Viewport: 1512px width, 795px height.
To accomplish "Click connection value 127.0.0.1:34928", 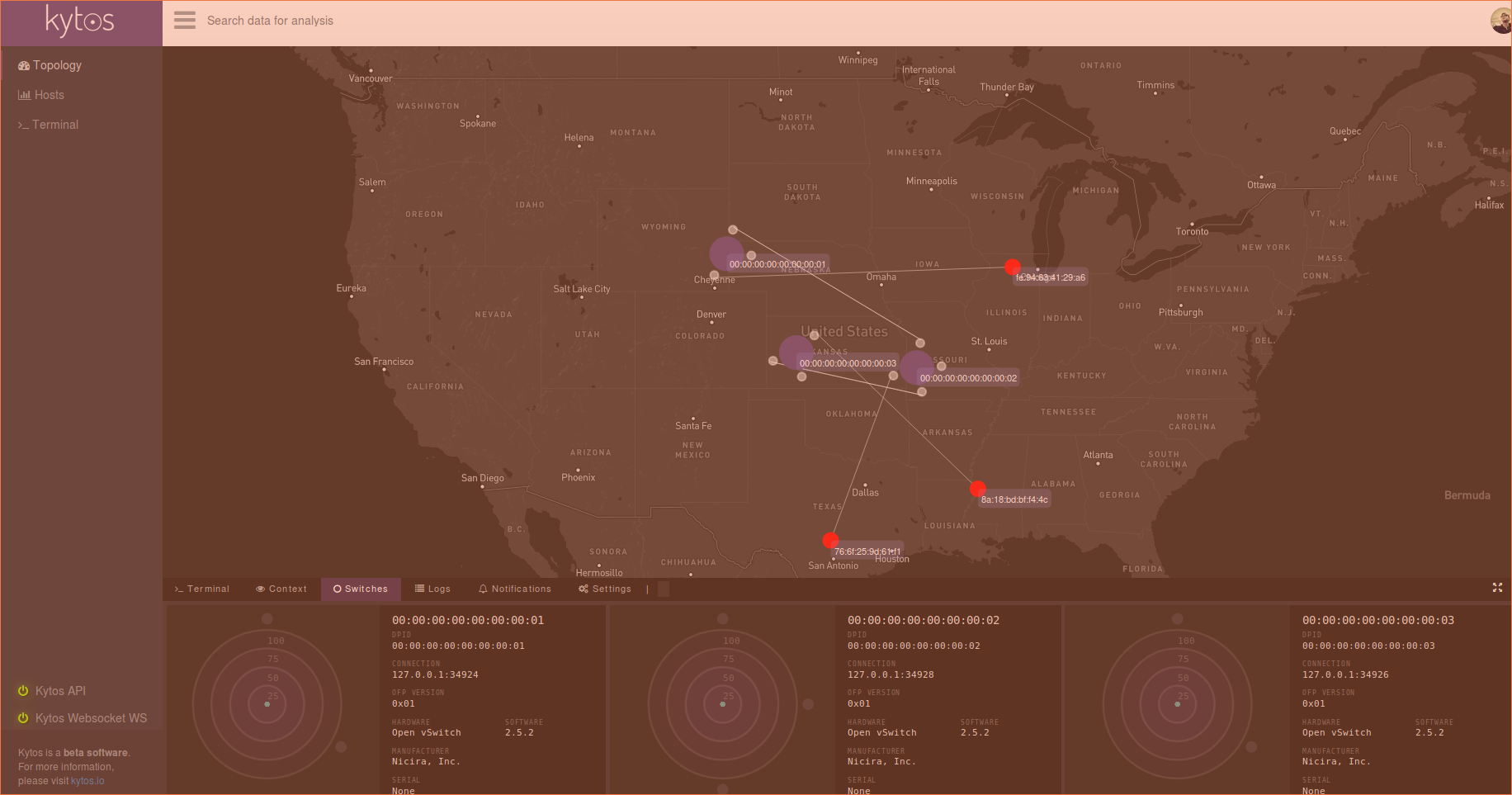I will 891,674.
